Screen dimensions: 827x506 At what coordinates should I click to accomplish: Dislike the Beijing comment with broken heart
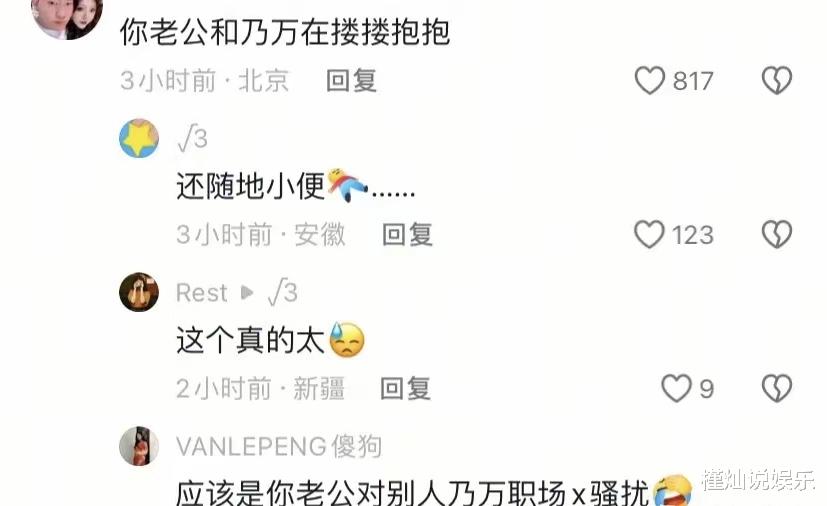pyautogui.click(x=777, y=80)
